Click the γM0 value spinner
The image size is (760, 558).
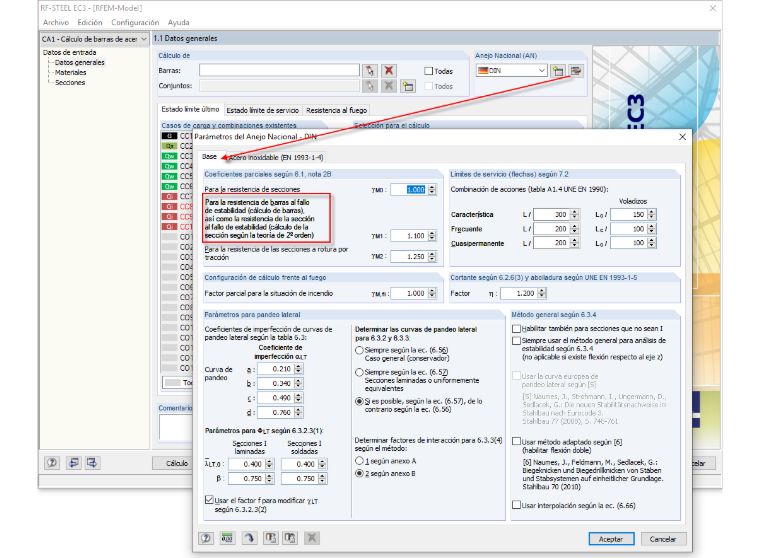click(x=432, y=190)
